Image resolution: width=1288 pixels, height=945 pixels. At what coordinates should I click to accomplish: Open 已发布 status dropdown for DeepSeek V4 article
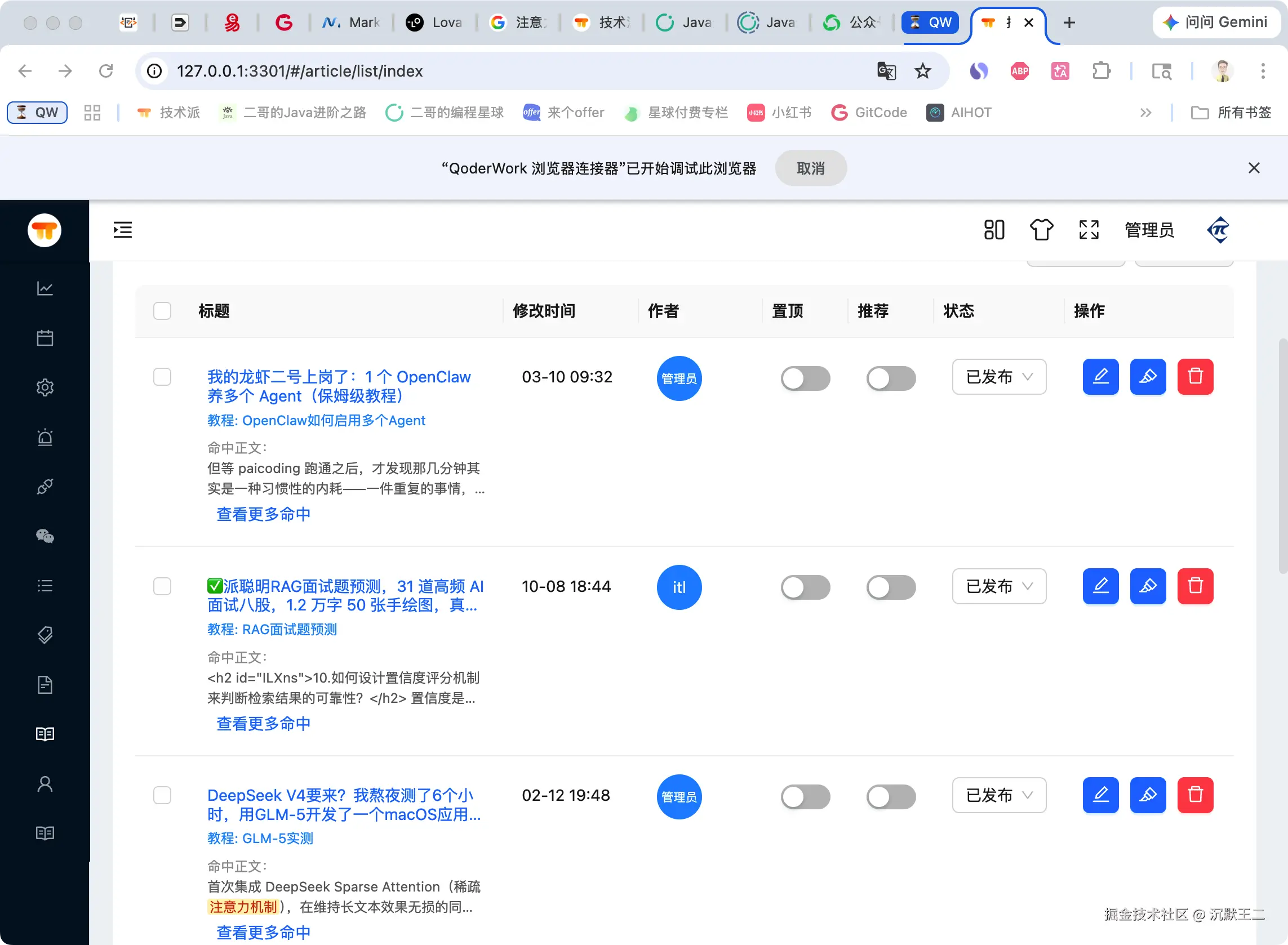[x=999, y=795]
